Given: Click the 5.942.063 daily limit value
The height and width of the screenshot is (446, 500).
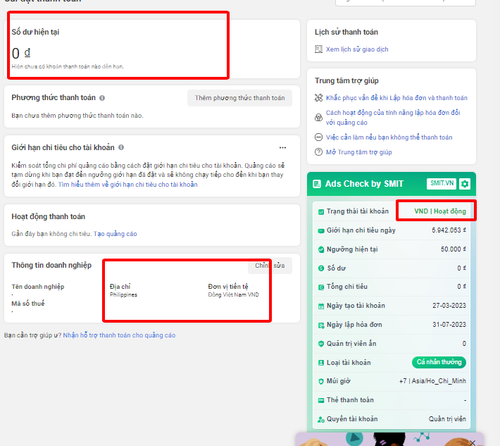Looking at the screenshot, I should pos(449,230).
